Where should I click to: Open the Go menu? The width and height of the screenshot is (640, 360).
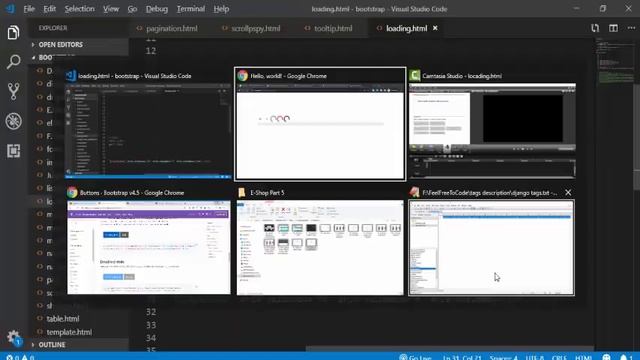pyautogui.click(x=132, y=9)
